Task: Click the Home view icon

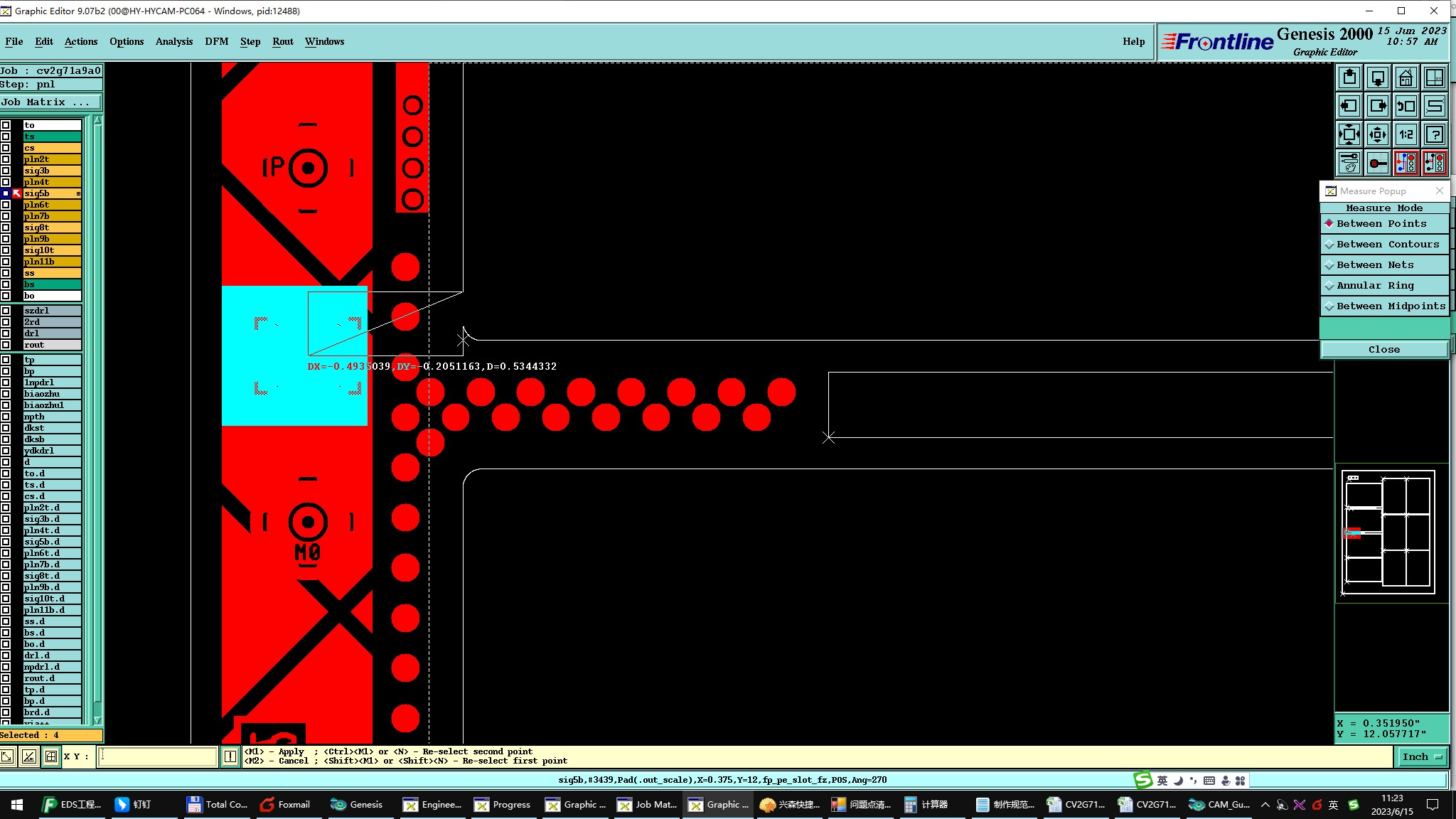Action: point(1406,77)
